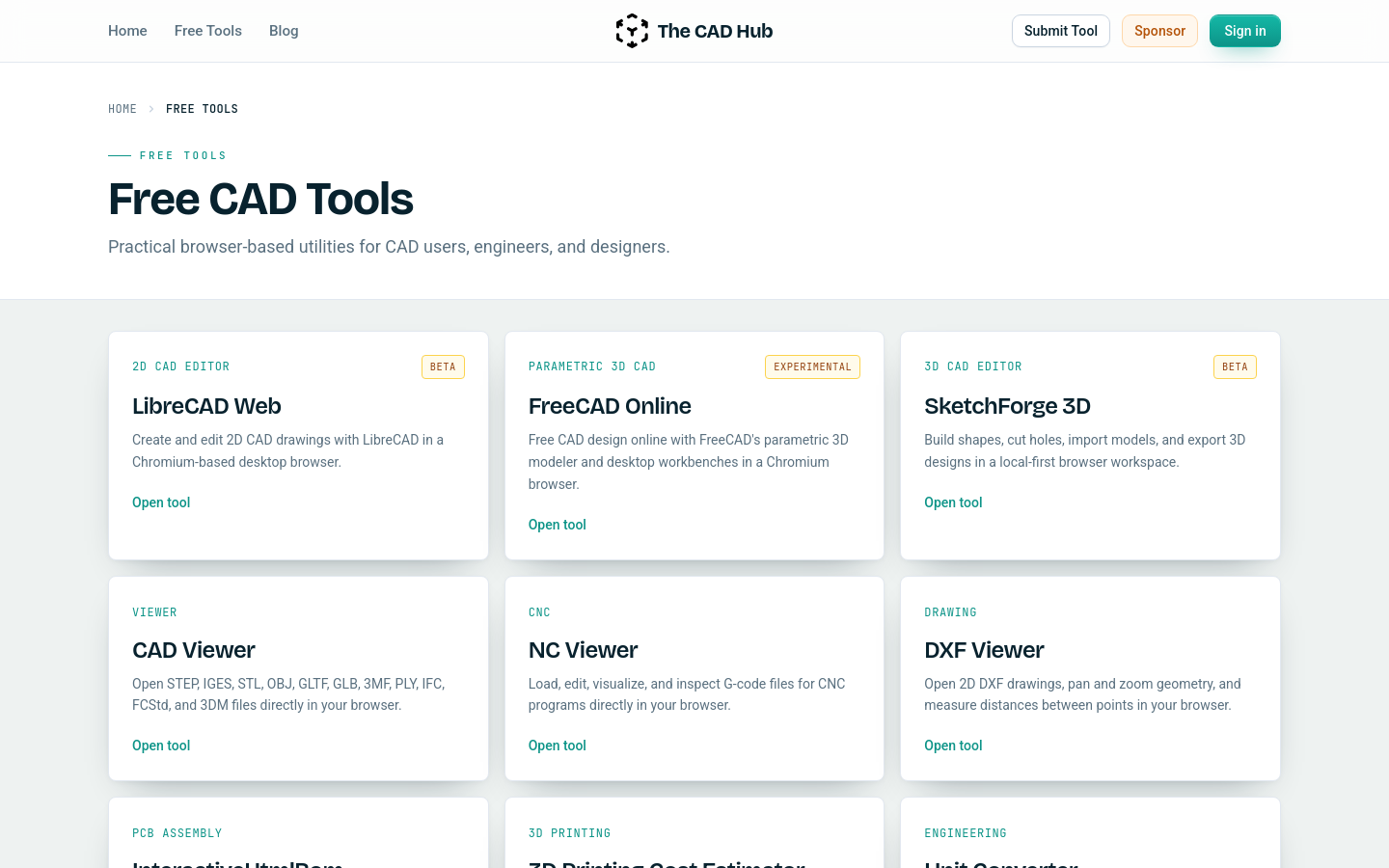Click The CAD Hub hexagon logo icon

pos(632,31)
